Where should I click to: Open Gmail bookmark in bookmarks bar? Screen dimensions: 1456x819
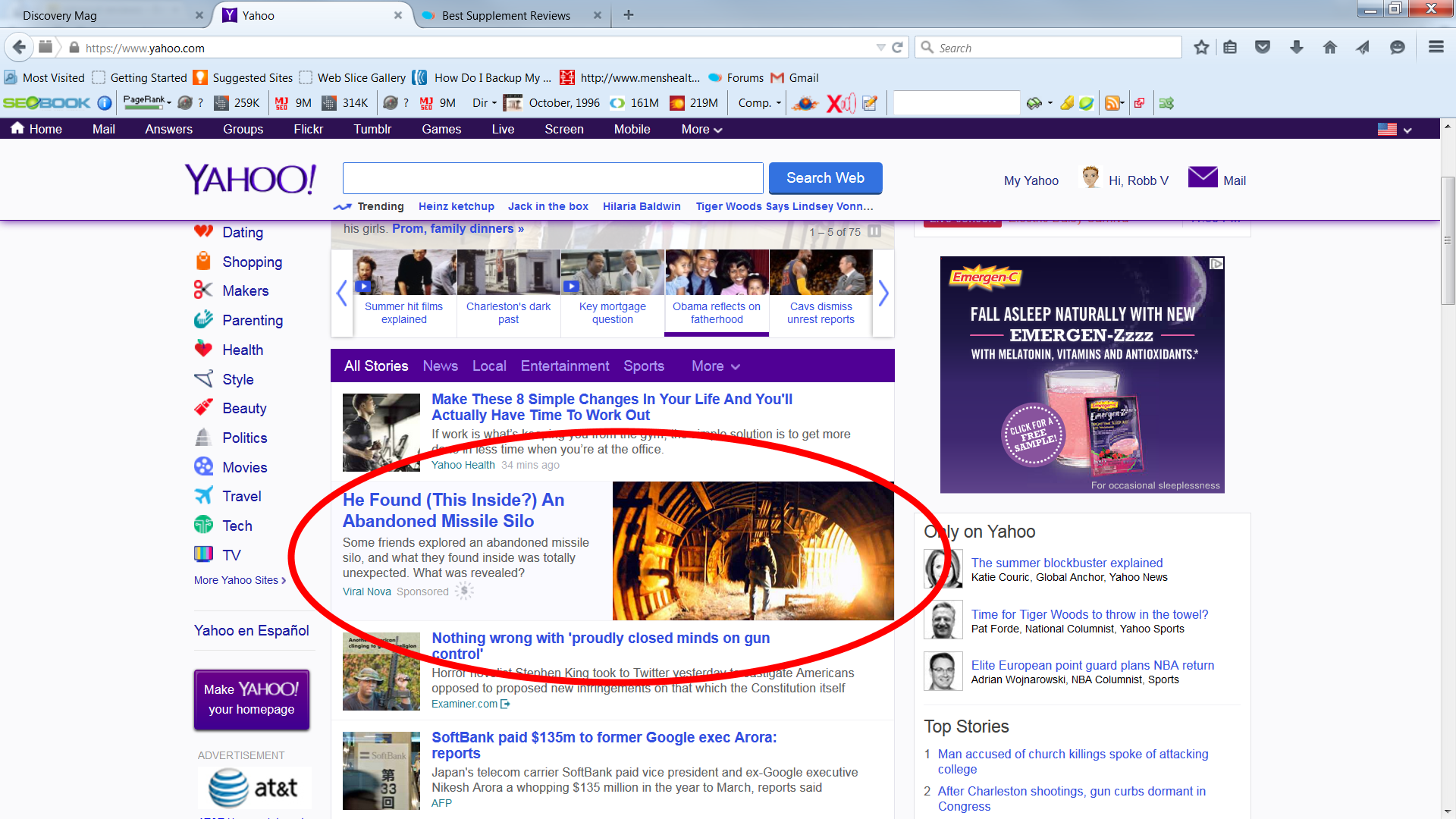pyautogui.click(x=795, y=77)
